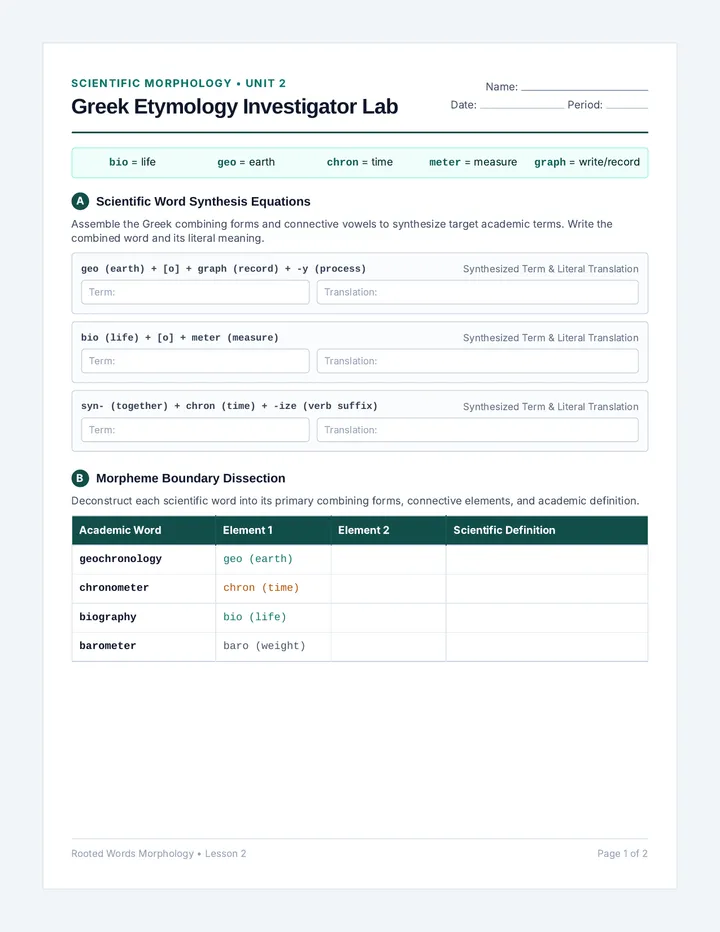Click the 'Synthesized Term & Literal Translation' label in geo card
The image size is (720, 932).
551,269
